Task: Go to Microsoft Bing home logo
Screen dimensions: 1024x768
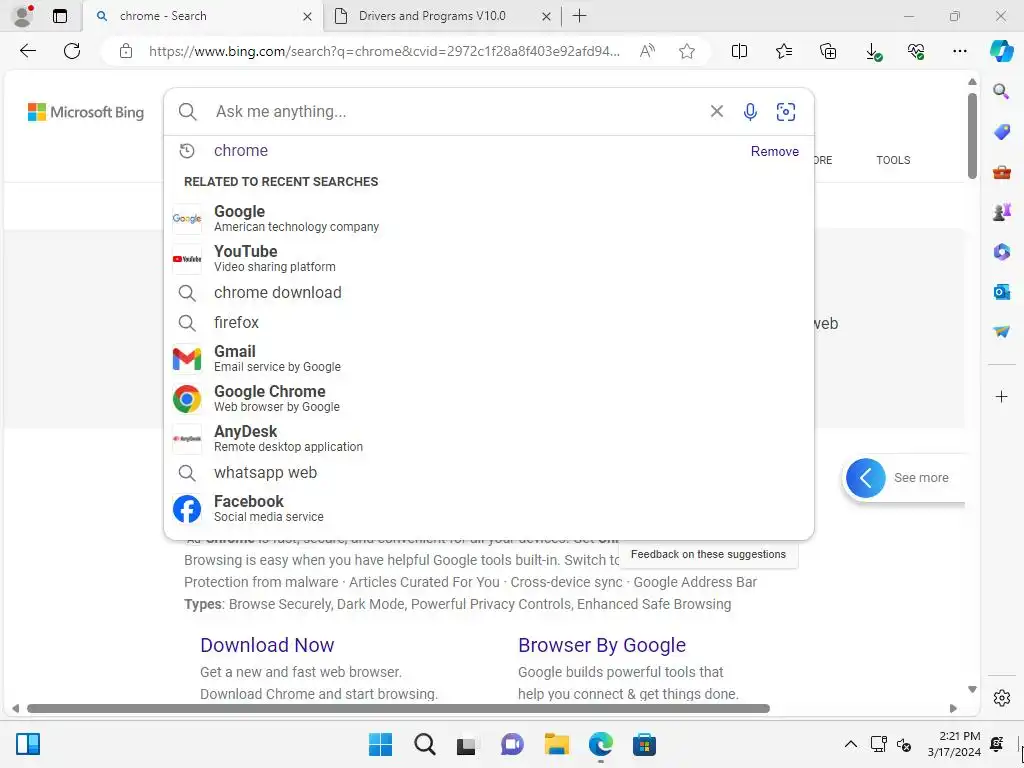Action: [86, 112]
